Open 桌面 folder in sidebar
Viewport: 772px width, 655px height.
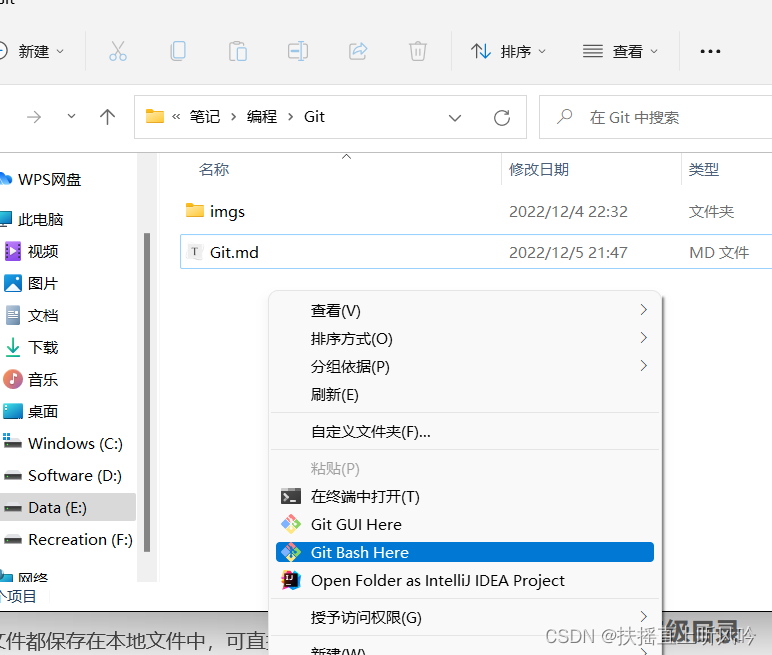point(43,411)
